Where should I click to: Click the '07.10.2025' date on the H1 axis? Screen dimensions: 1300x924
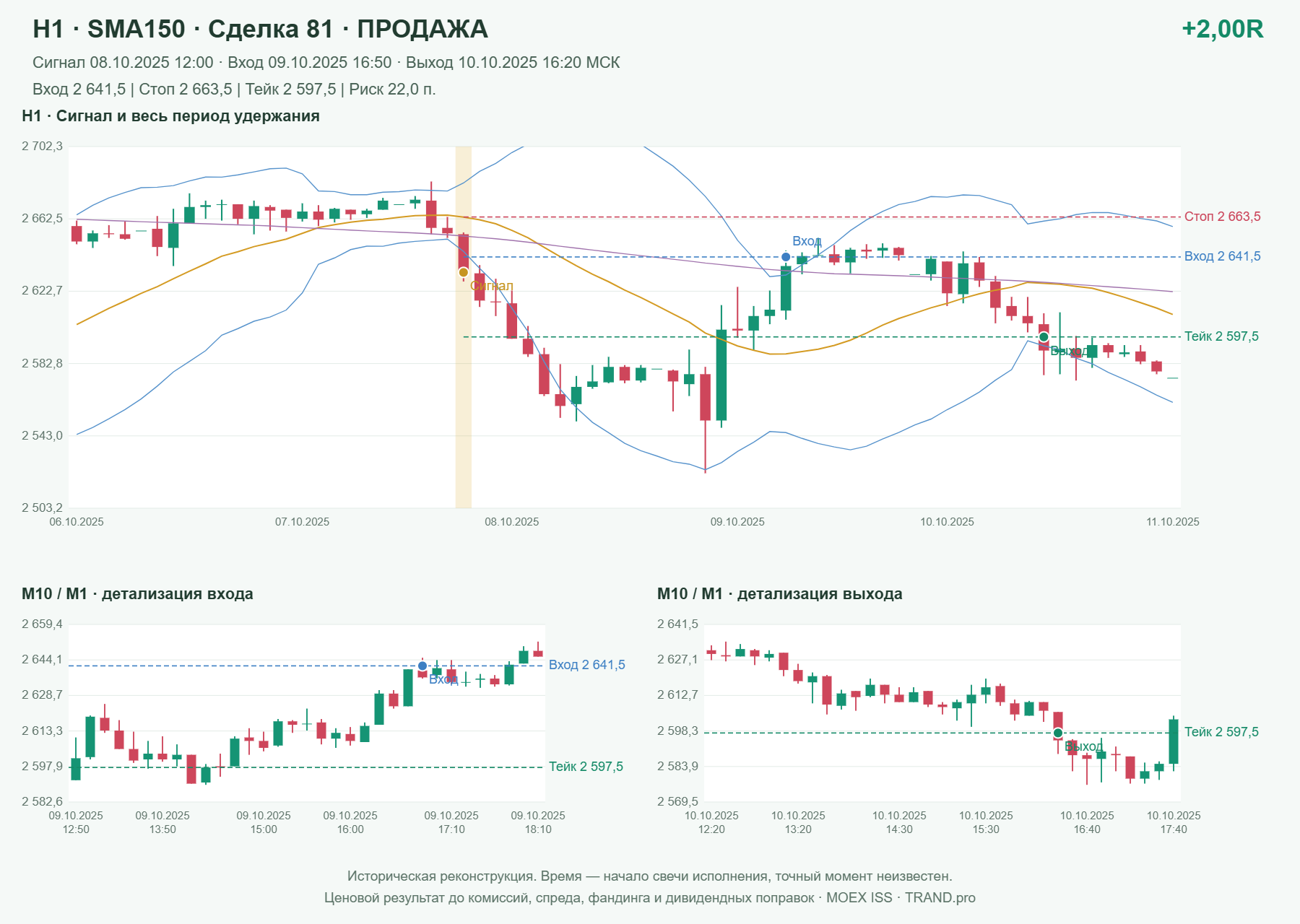[303, 522]
